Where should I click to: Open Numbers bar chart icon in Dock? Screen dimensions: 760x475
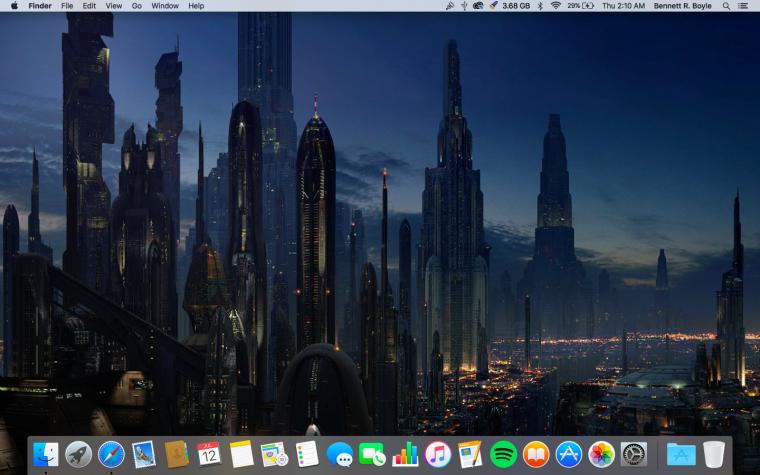(x=405, y=455)
